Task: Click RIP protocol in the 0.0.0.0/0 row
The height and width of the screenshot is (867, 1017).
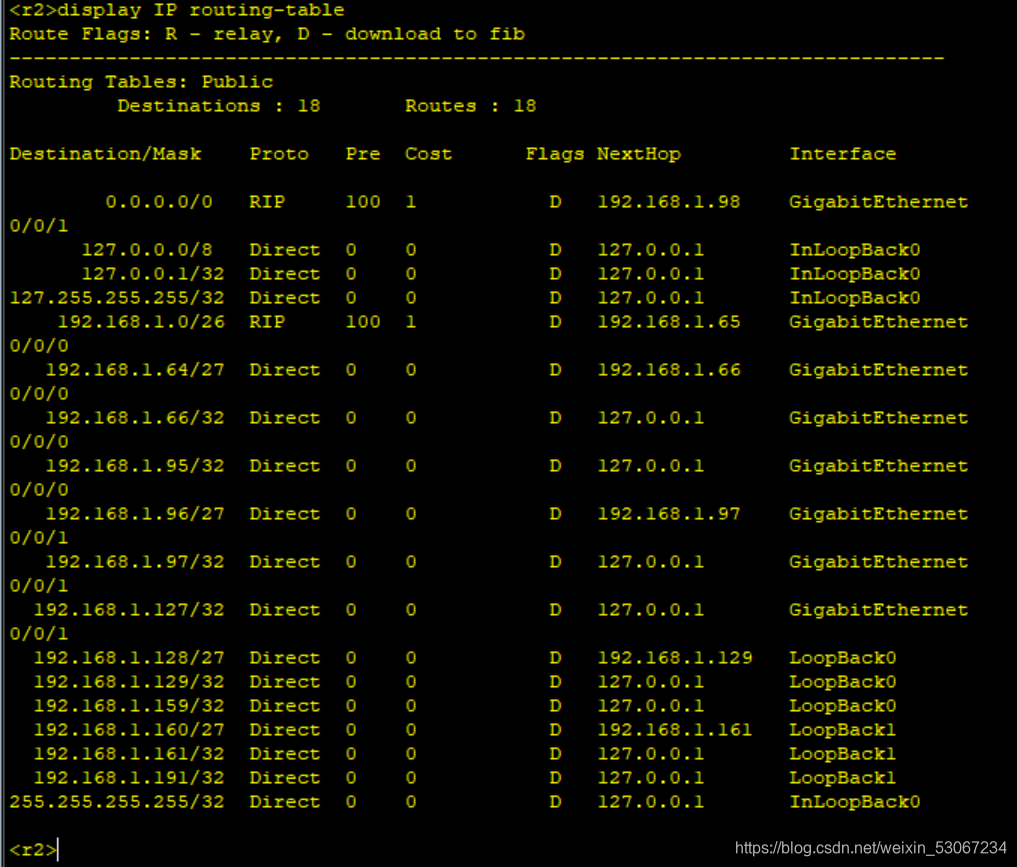Action: pos(267,202)
